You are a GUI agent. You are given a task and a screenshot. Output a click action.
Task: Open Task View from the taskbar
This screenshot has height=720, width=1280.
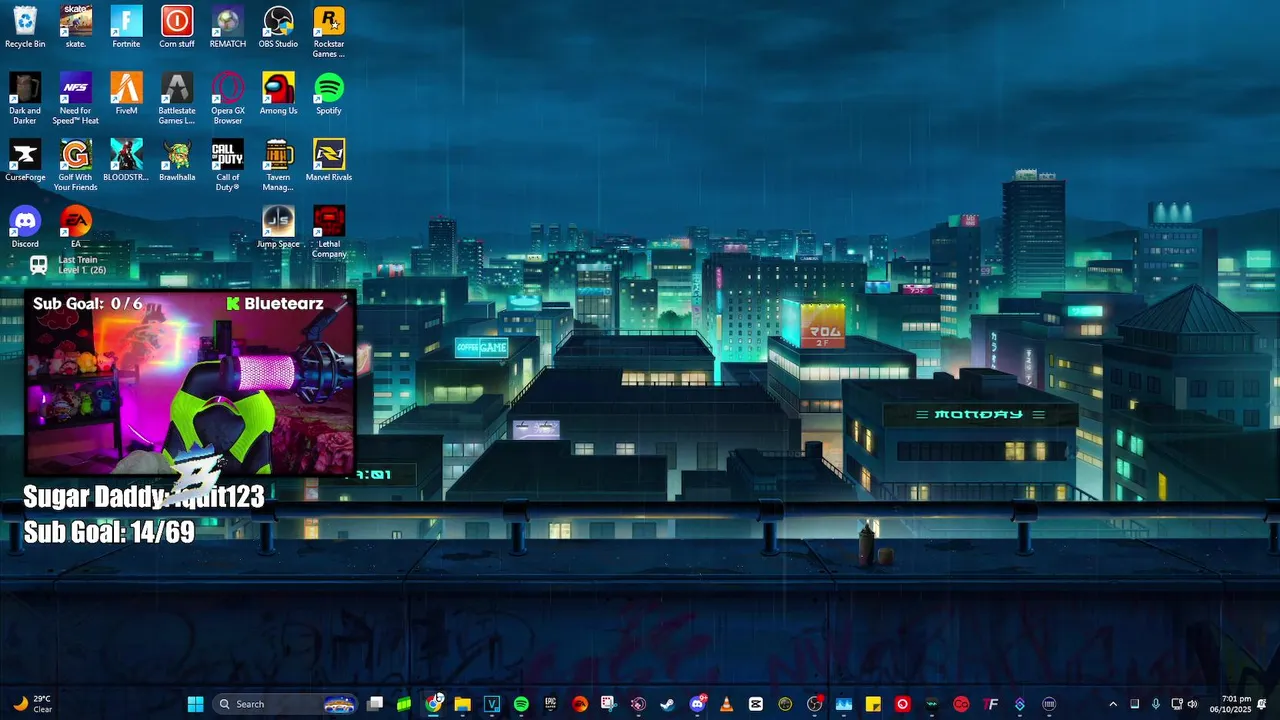pos(374,704)
